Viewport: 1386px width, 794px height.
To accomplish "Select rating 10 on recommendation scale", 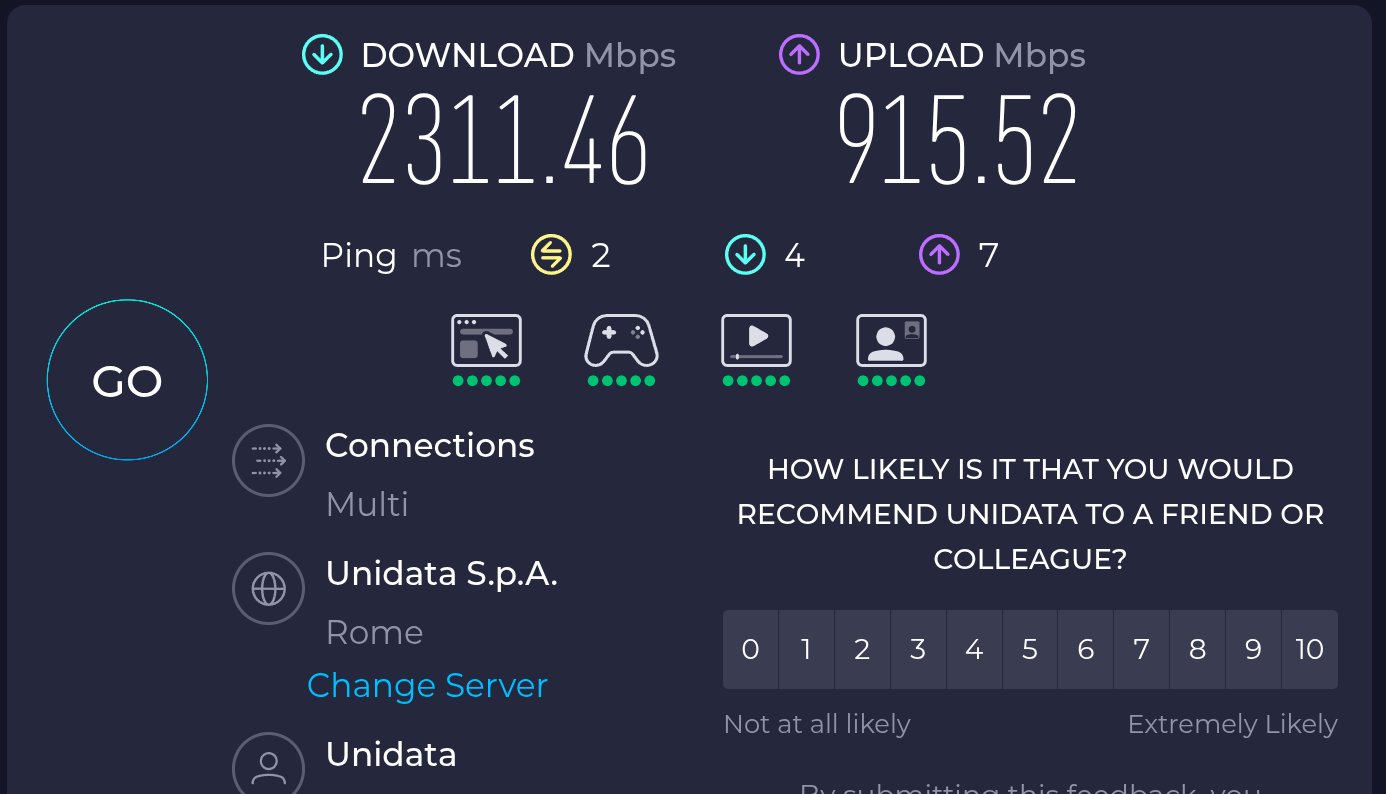I will (x=1309, y=650).
